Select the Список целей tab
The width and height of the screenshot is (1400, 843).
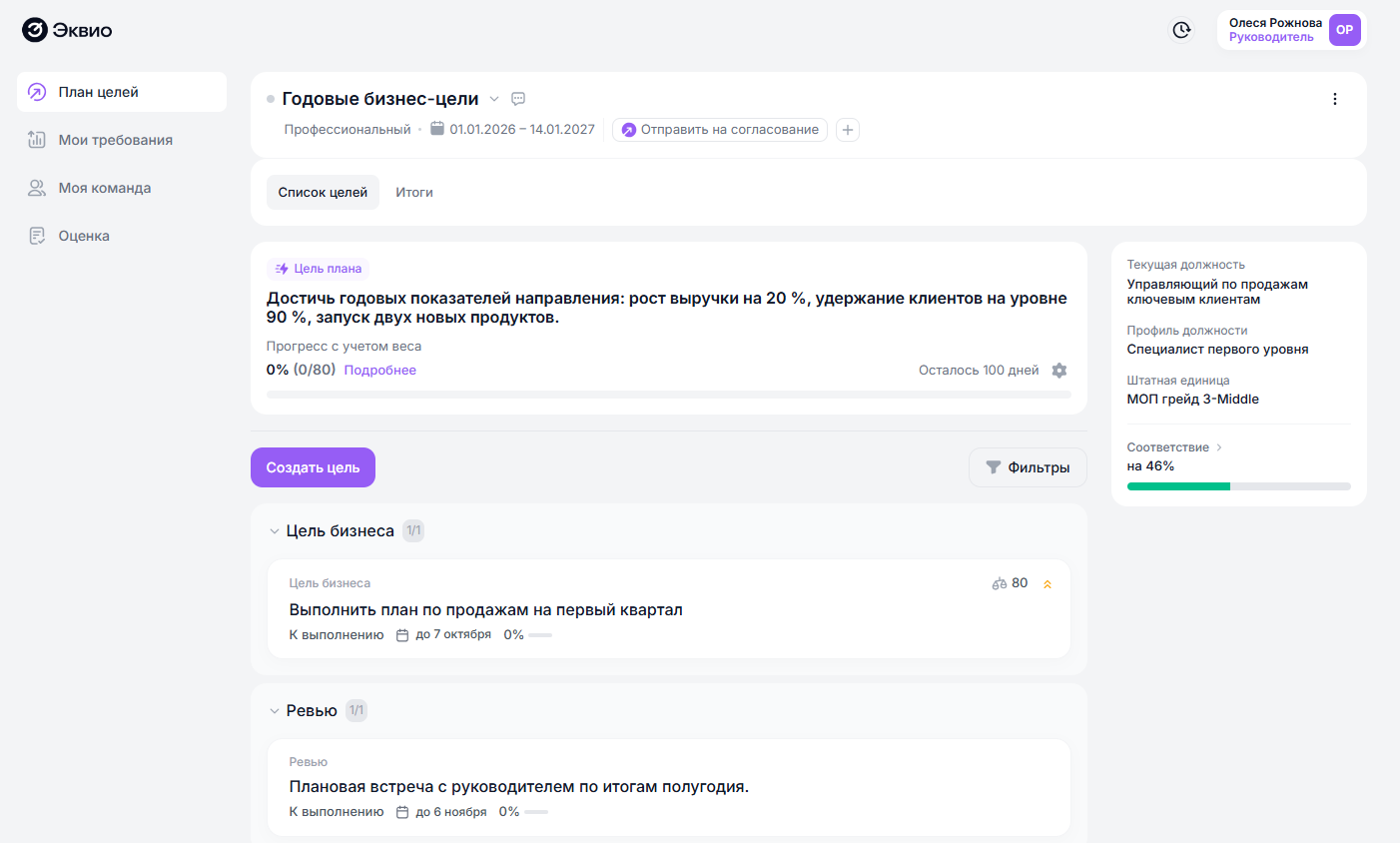click(x=323, y=193)
